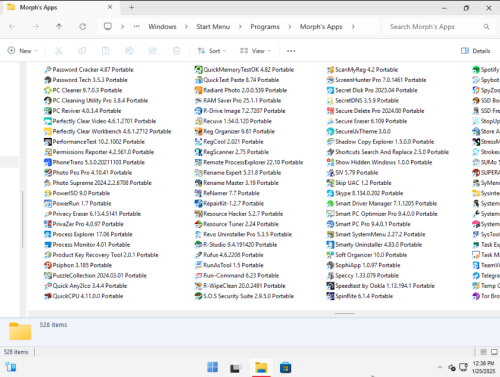Show hidden system tray icons
Viewport: 500px width, 377px height.
click(x=440, y=367)
